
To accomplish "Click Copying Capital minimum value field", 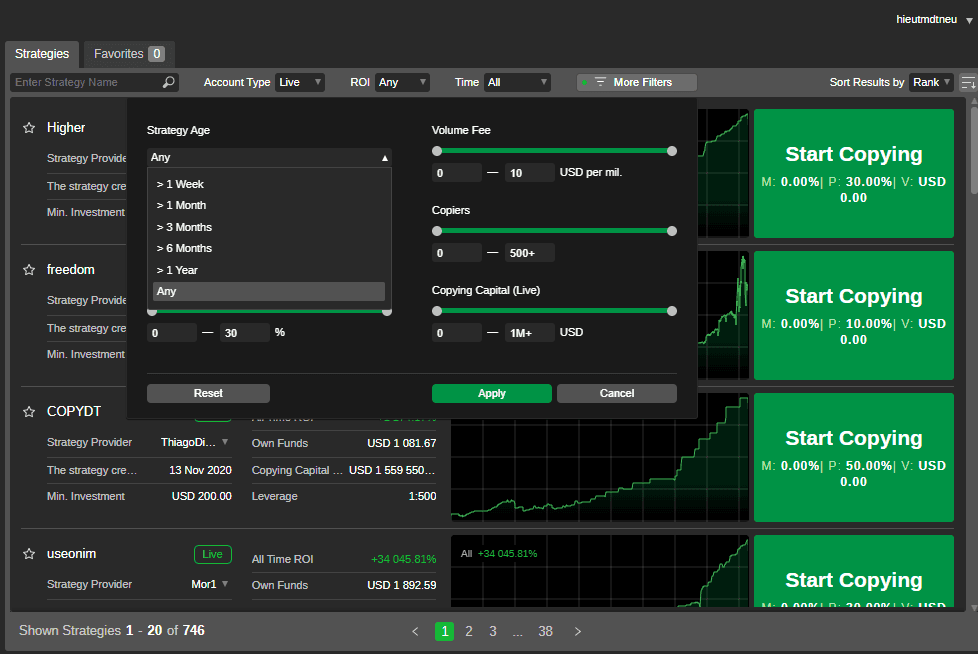I will [x=457, y=333].
